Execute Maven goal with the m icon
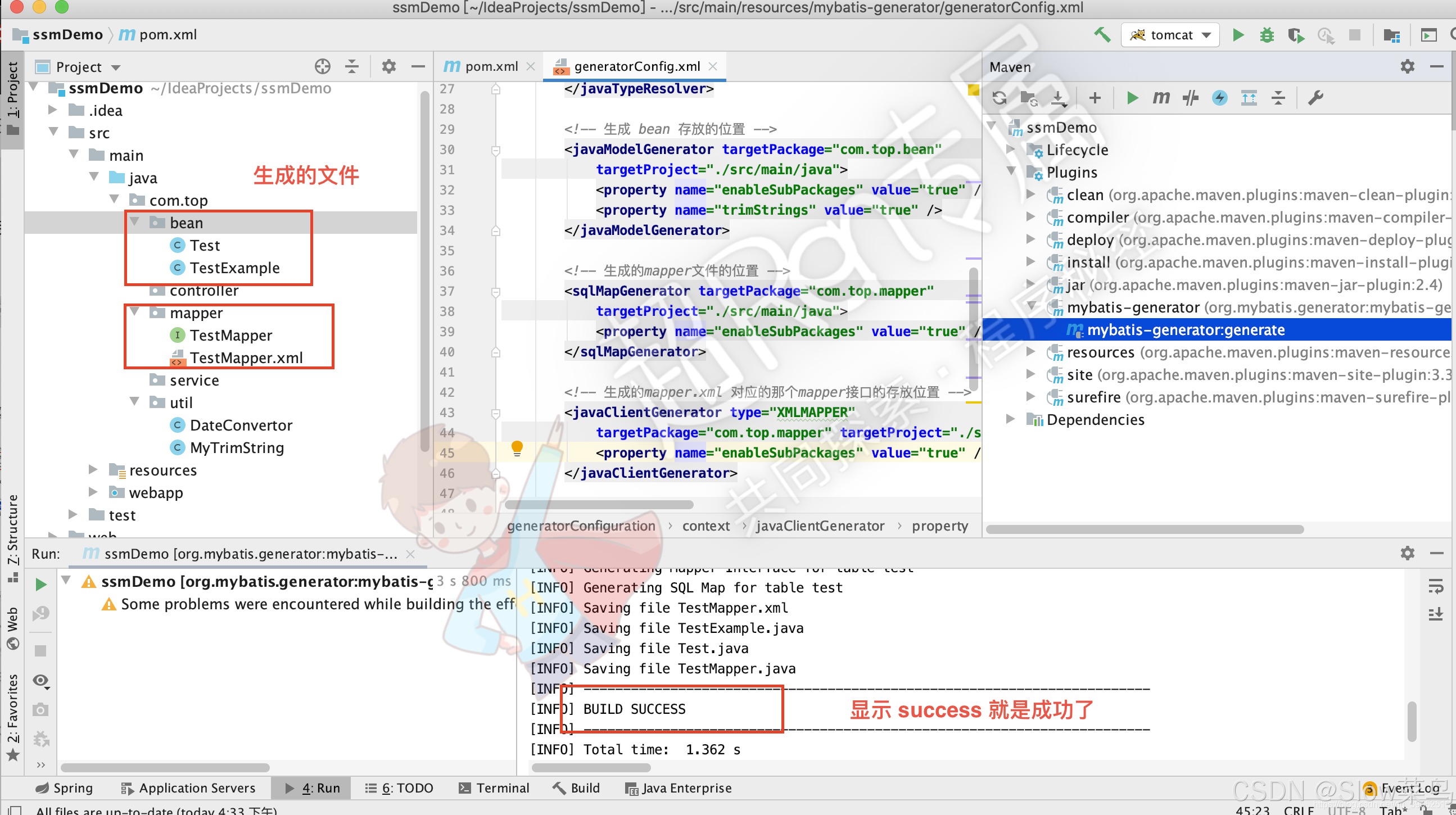 [x=1161, y=98]
